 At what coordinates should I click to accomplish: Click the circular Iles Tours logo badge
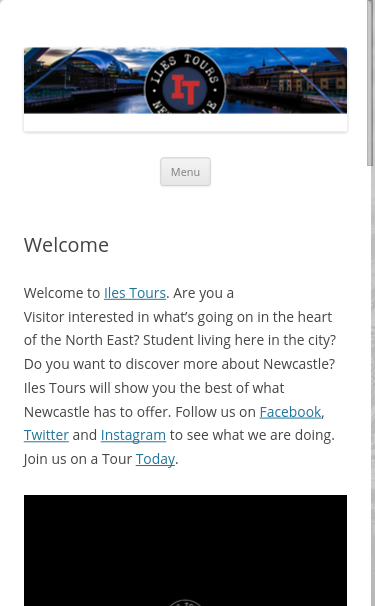185,83
